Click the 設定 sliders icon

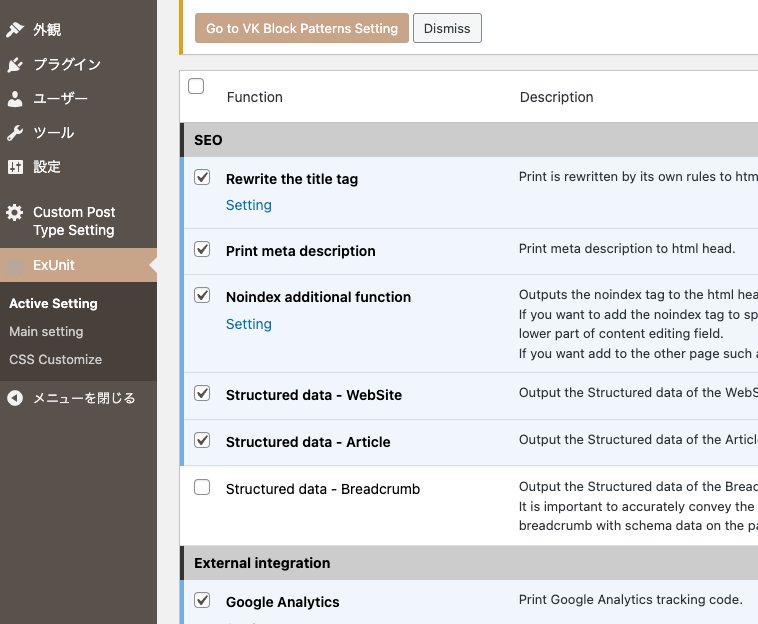tap(15, 167)
